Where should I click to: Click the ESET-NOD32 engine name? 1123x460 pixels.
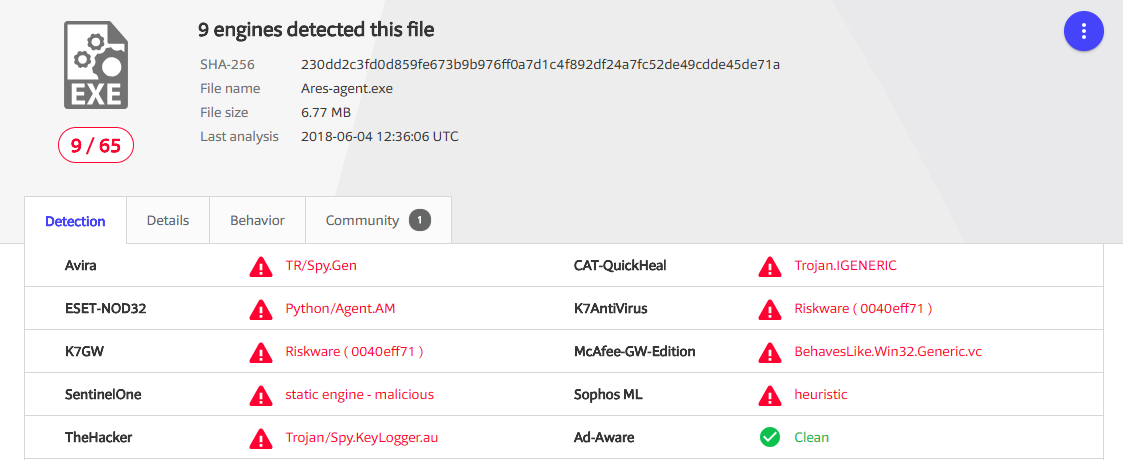click(106, 309)
